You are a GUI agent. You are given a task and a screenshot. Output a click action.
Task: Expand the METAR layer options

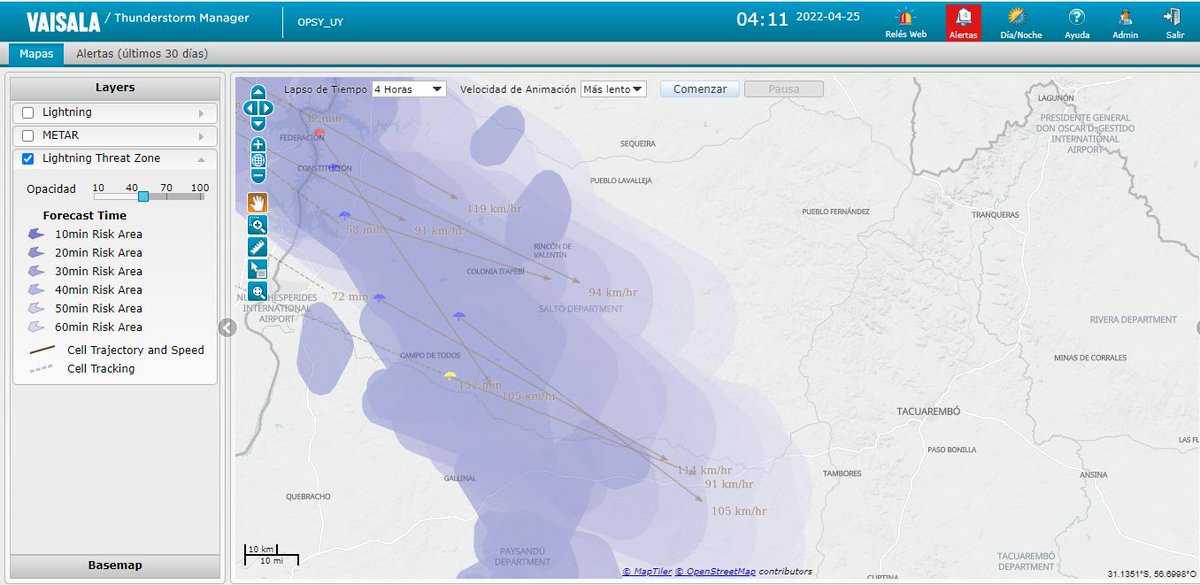[202, 136]
